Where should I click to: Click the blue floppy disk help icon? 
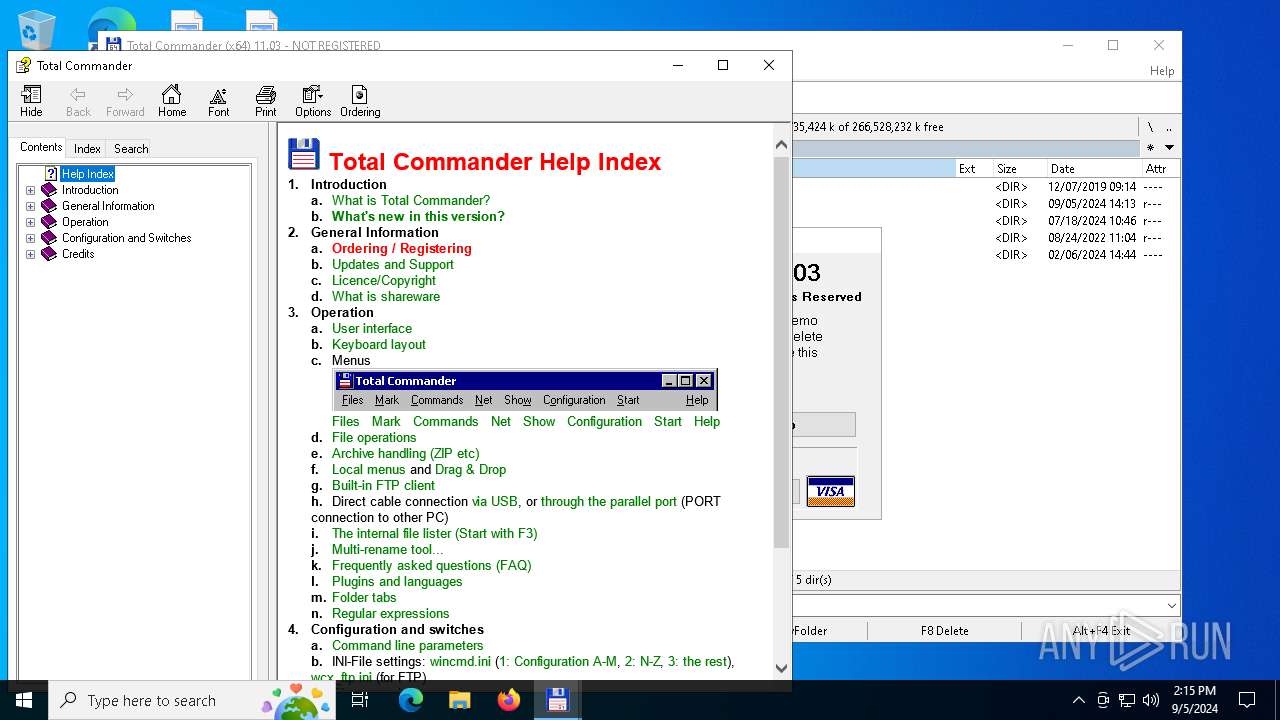coord(304,155)
